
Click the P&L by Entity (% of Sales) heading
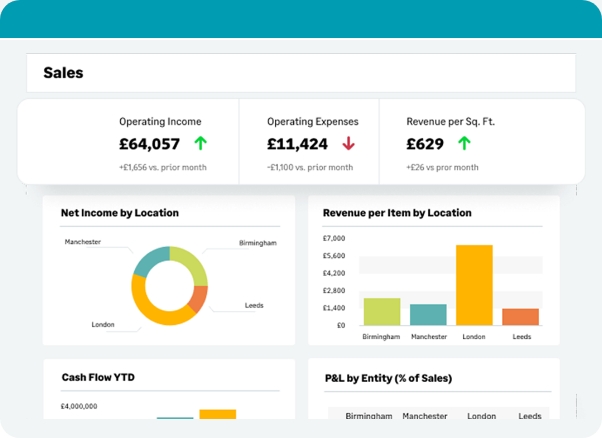[388, 378]
